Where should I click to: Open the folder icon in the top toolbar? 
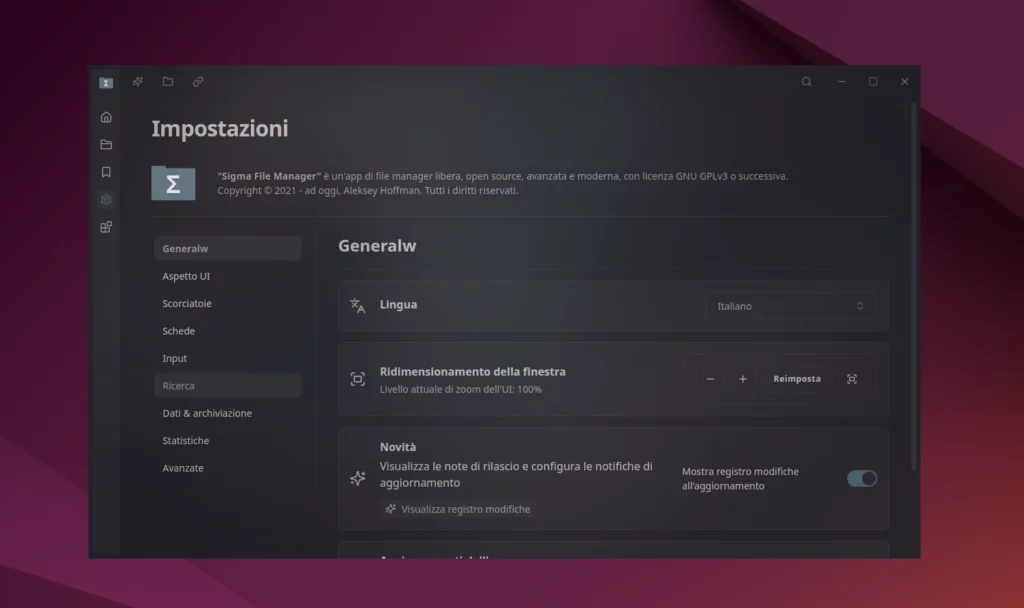tap(167, 82)
